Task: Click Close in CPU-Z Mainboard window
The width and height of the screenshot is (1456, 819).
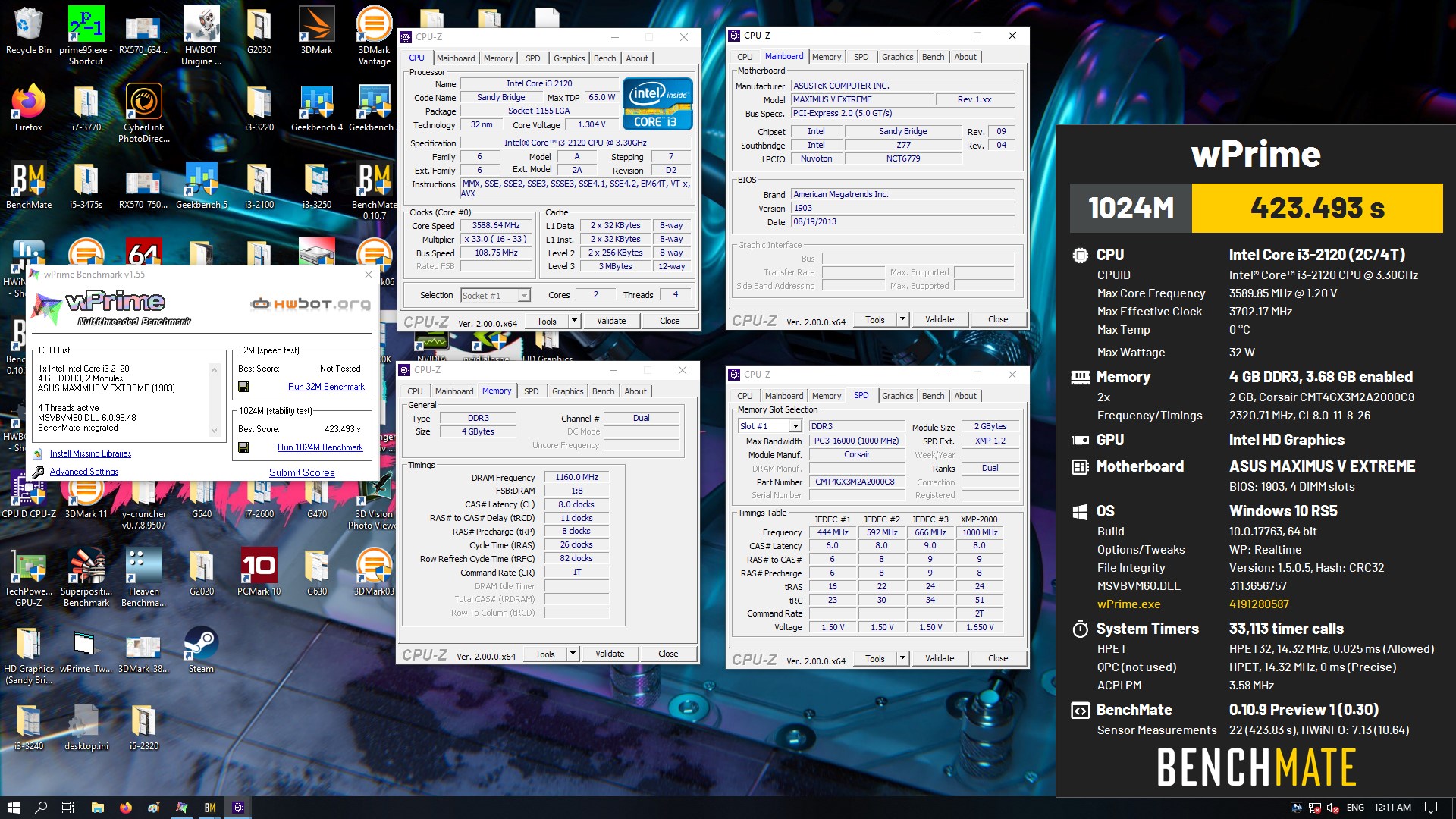Action: click(x=998, y=319)
